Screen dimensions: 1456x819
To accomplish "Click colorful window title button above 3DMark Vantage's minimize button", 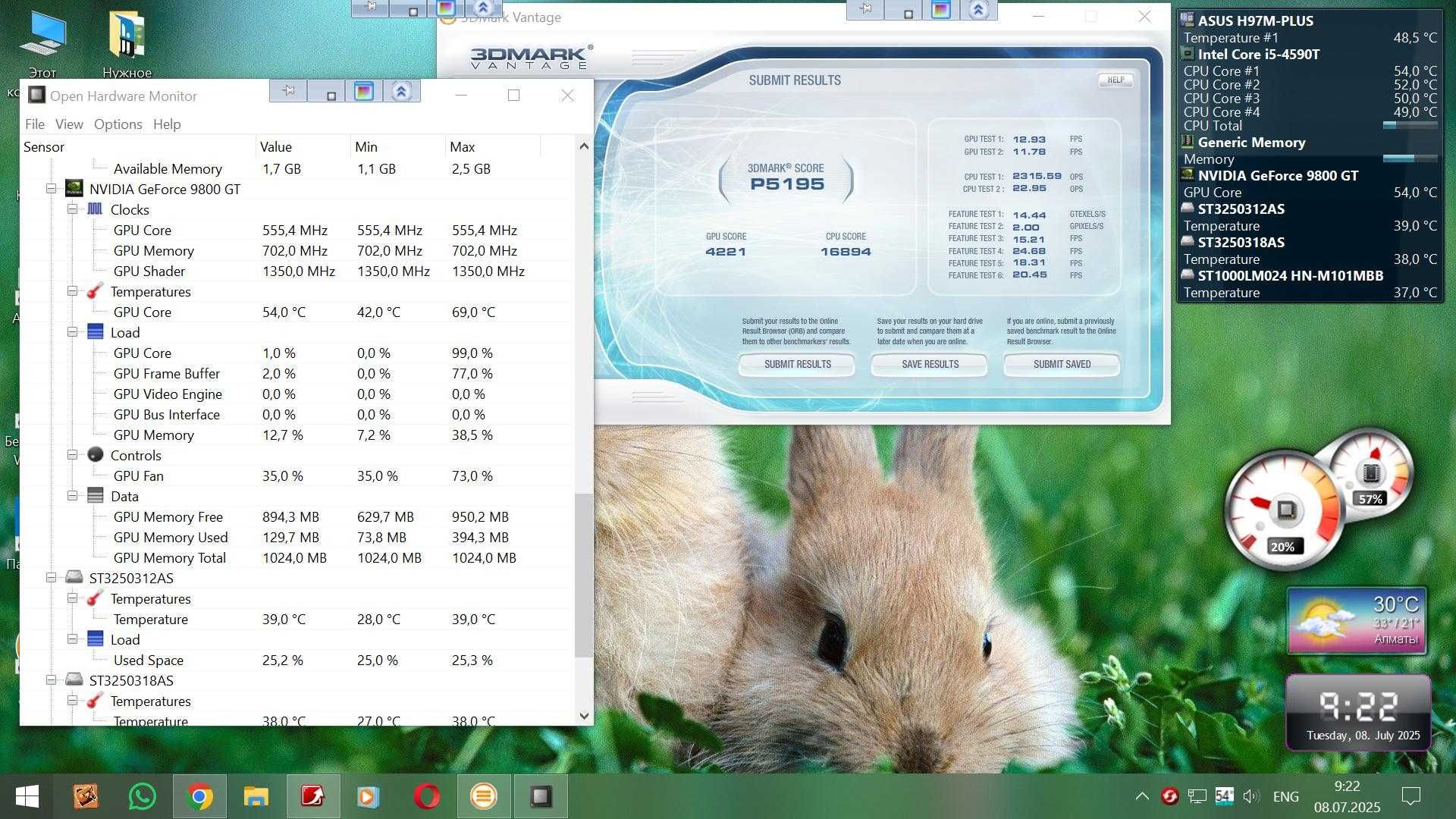I will click(x=941, y=9).
